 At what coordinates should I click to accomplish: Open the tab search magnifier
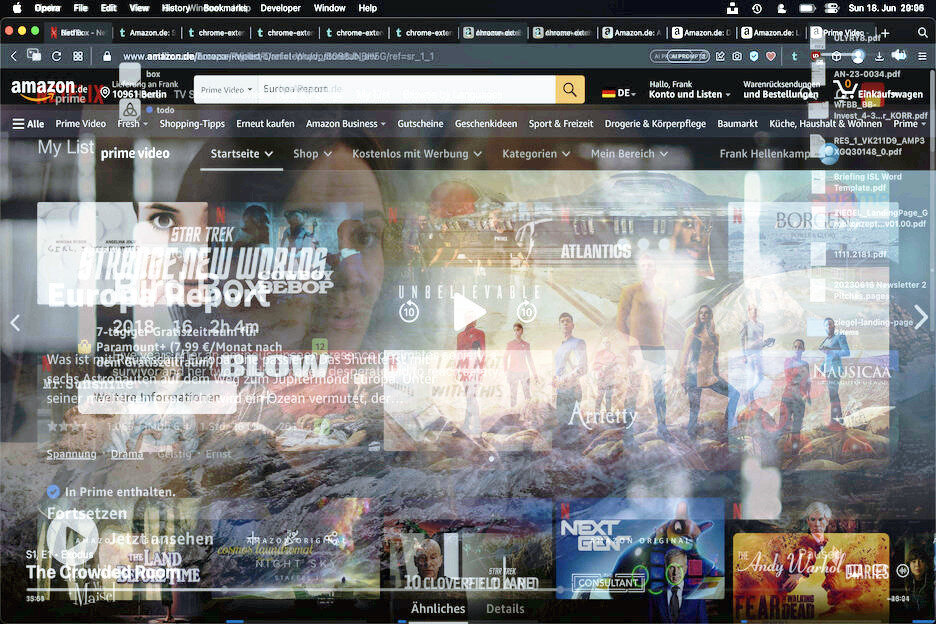[x=922, y=33]
